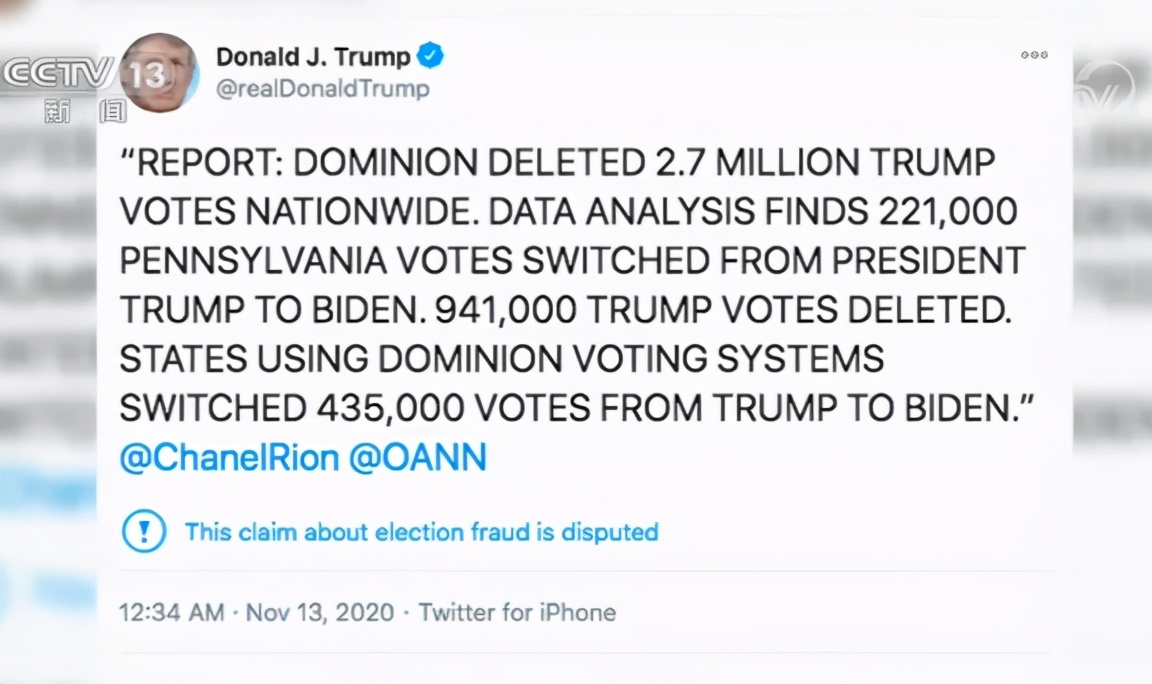Click the 12:34 AM timestamp
1152x684 pixels.
[171, 611]
